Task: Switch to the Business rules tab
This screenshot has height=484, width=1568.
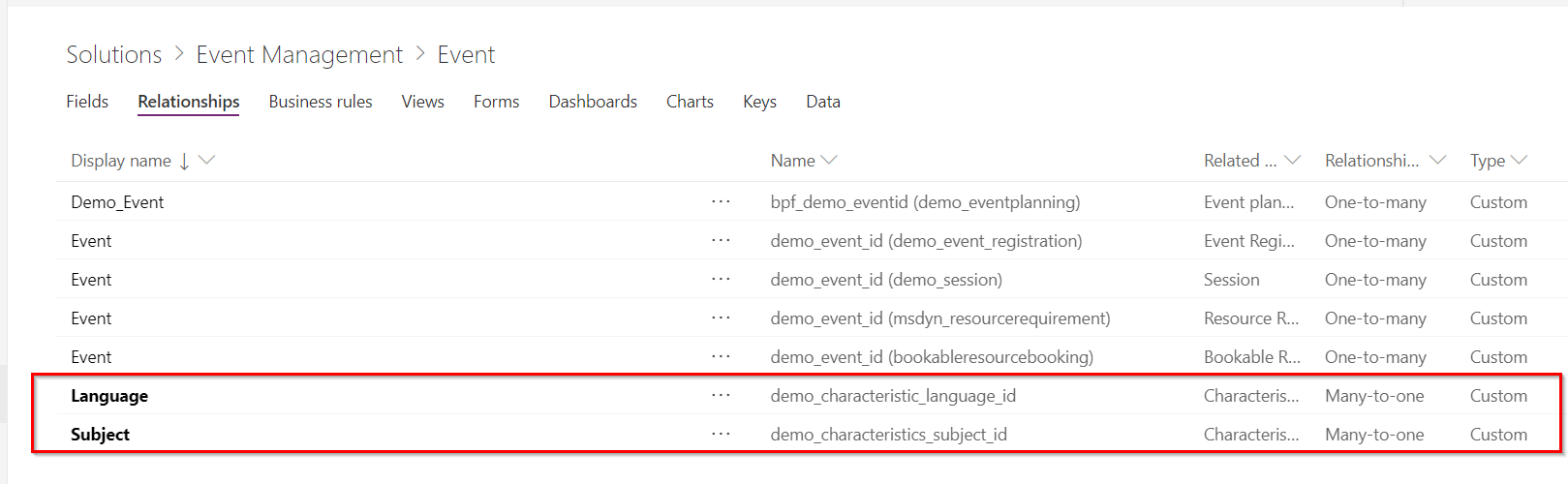Action: (x=321, y=102)
